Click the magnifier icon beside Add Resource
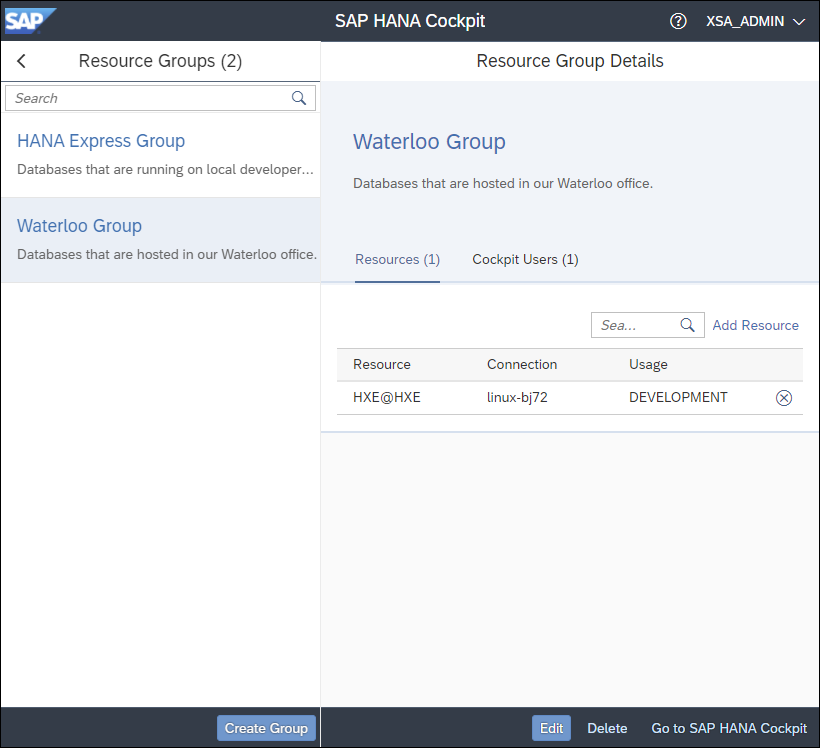This screenshot has width=820, height=748. (687, 325)
